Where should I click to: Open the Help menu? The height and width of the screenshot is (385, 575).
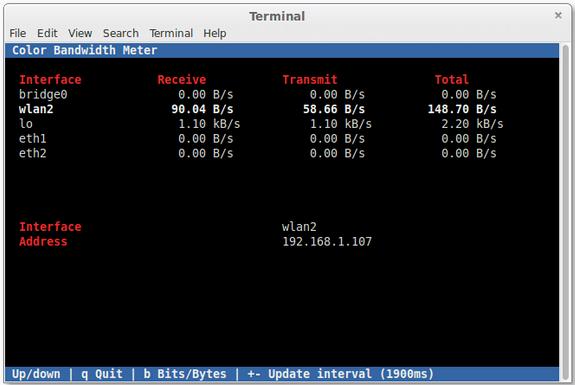pyautogui.click(x=215, y=33)
